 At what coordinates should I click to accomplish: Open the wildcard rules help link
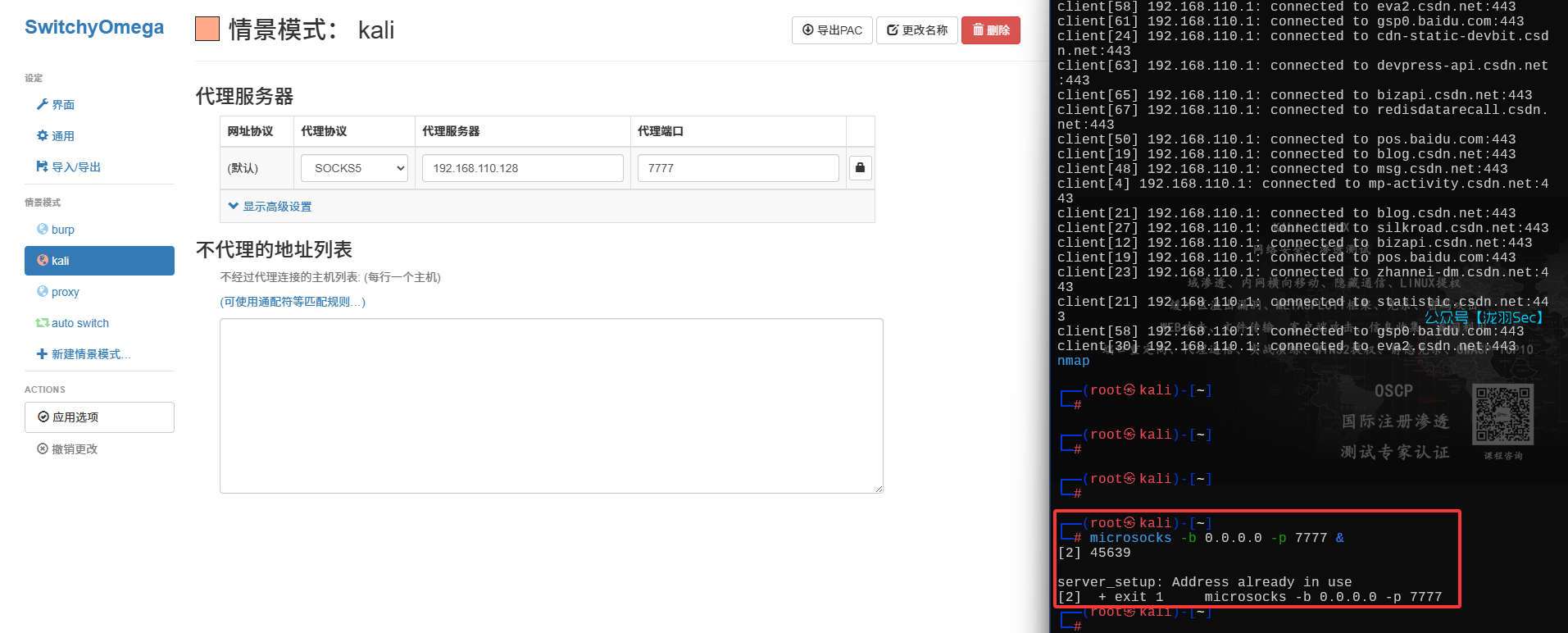(x=293, y=302)
